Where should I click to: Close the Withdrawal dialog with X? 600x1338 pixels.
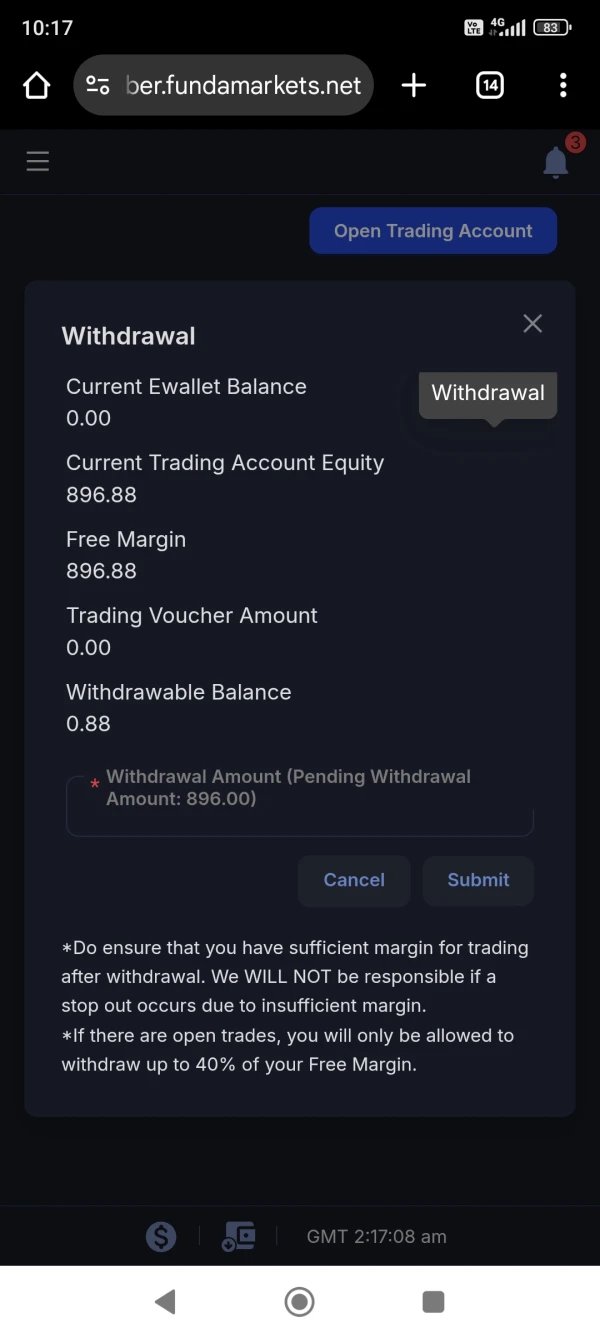[x=532, y=323]
